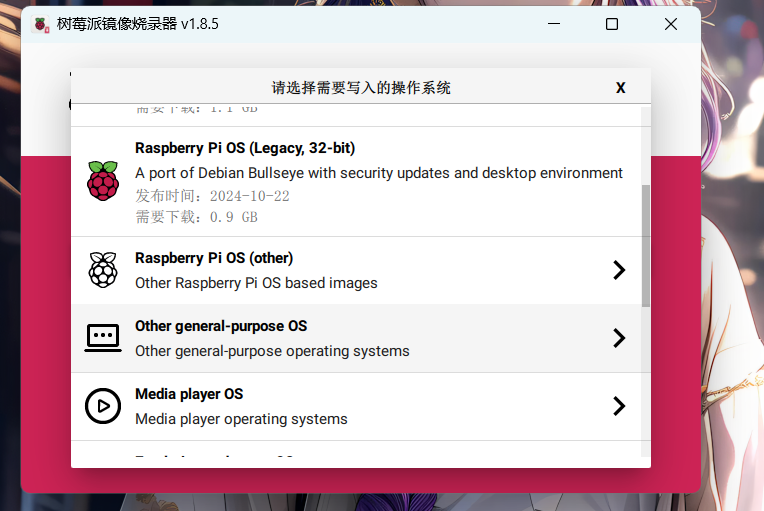Expand Raspberry Pi OS (other) chevron arrow

pos(619,270)
